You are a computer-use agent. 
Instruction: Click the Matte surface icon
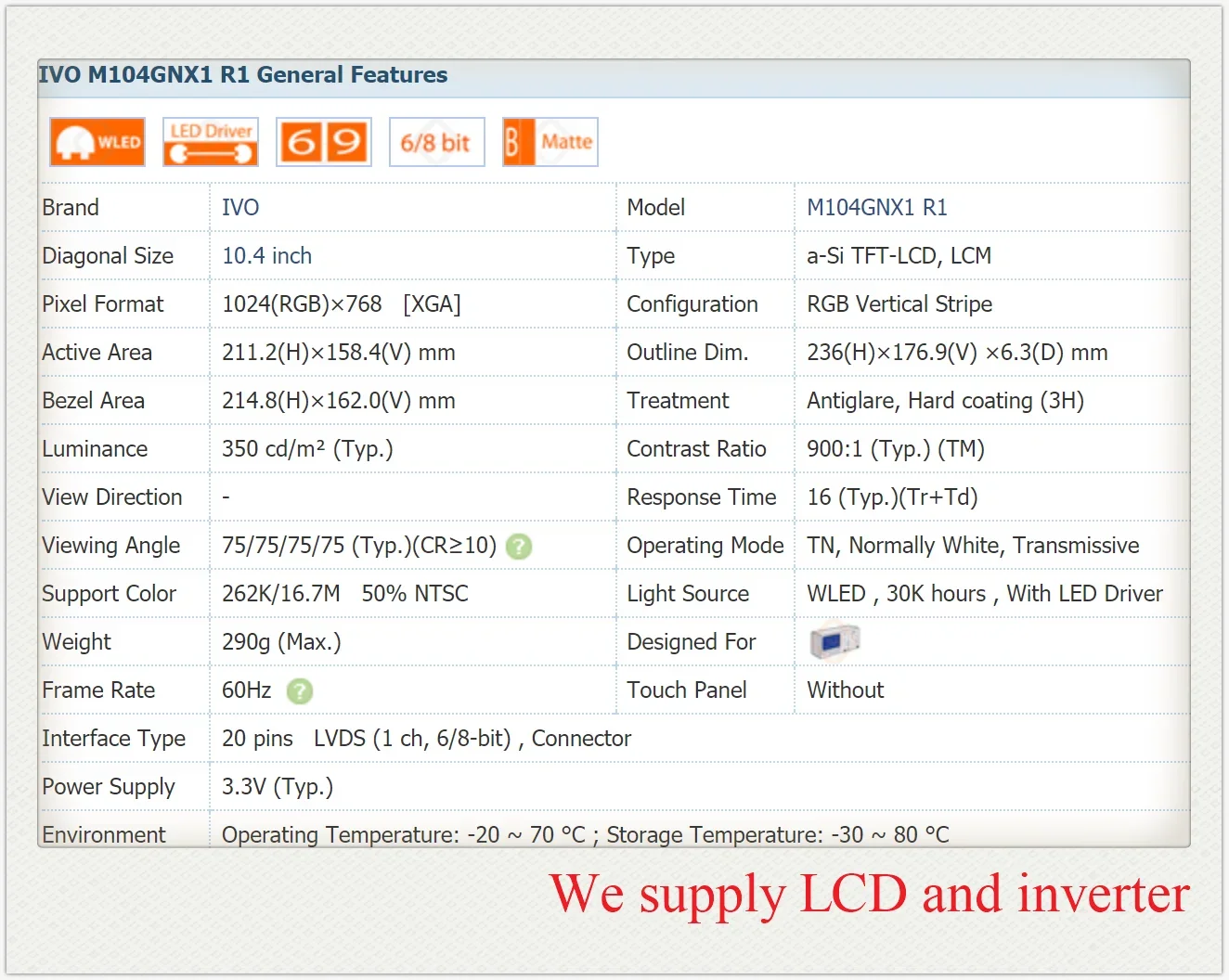click(550, 142)
